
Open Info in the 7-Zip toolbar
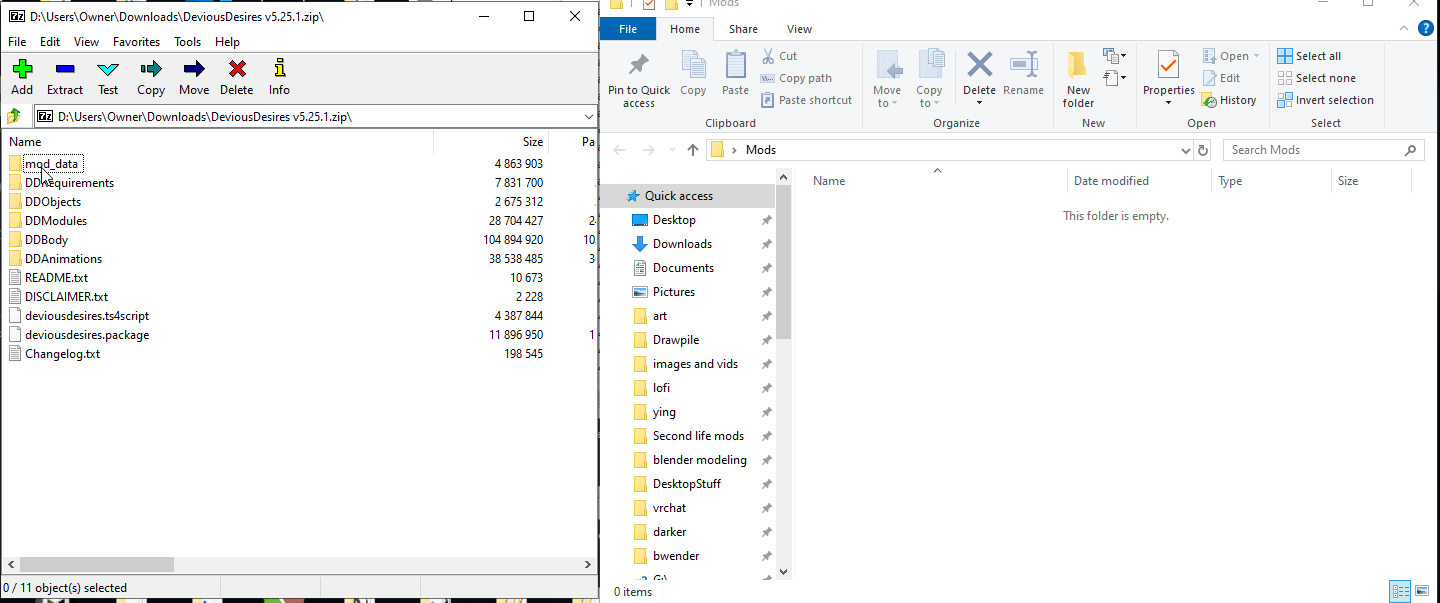tap(279, 78)
